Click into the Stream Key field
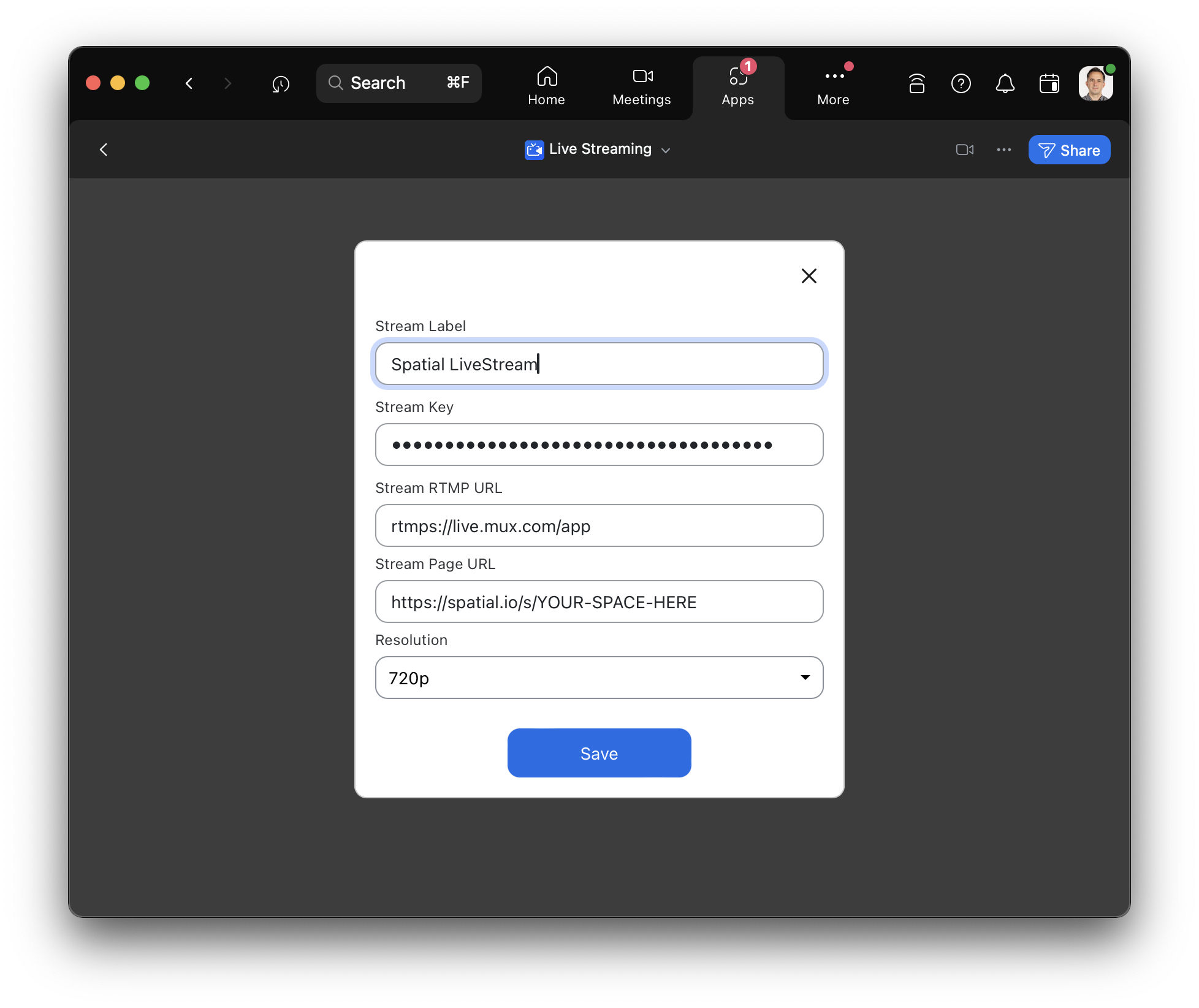This screenshot has width=1199, height=1008. 599,445
